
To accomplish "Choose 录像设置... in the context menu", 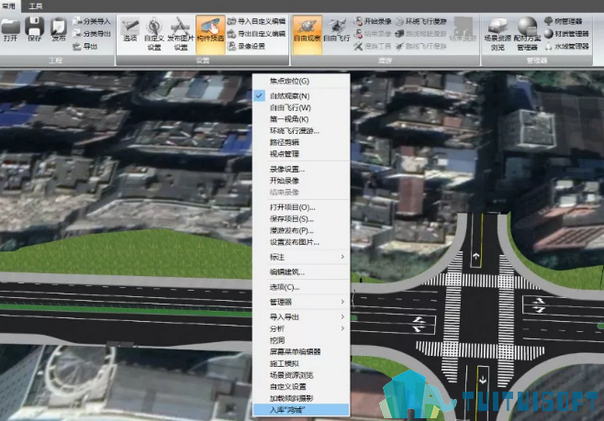I will (x=301, y=169).
